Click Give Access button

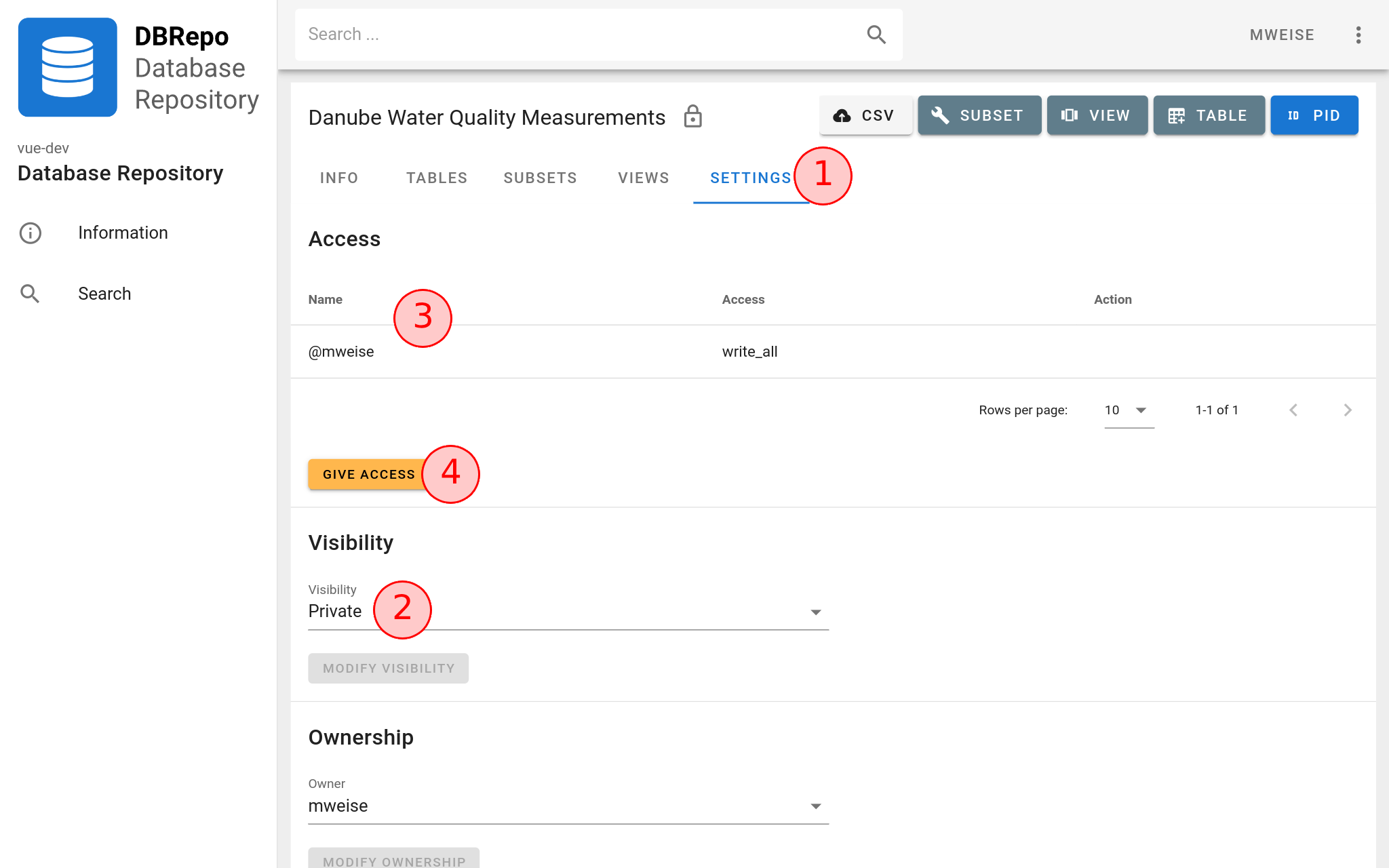tap(368, 474)
